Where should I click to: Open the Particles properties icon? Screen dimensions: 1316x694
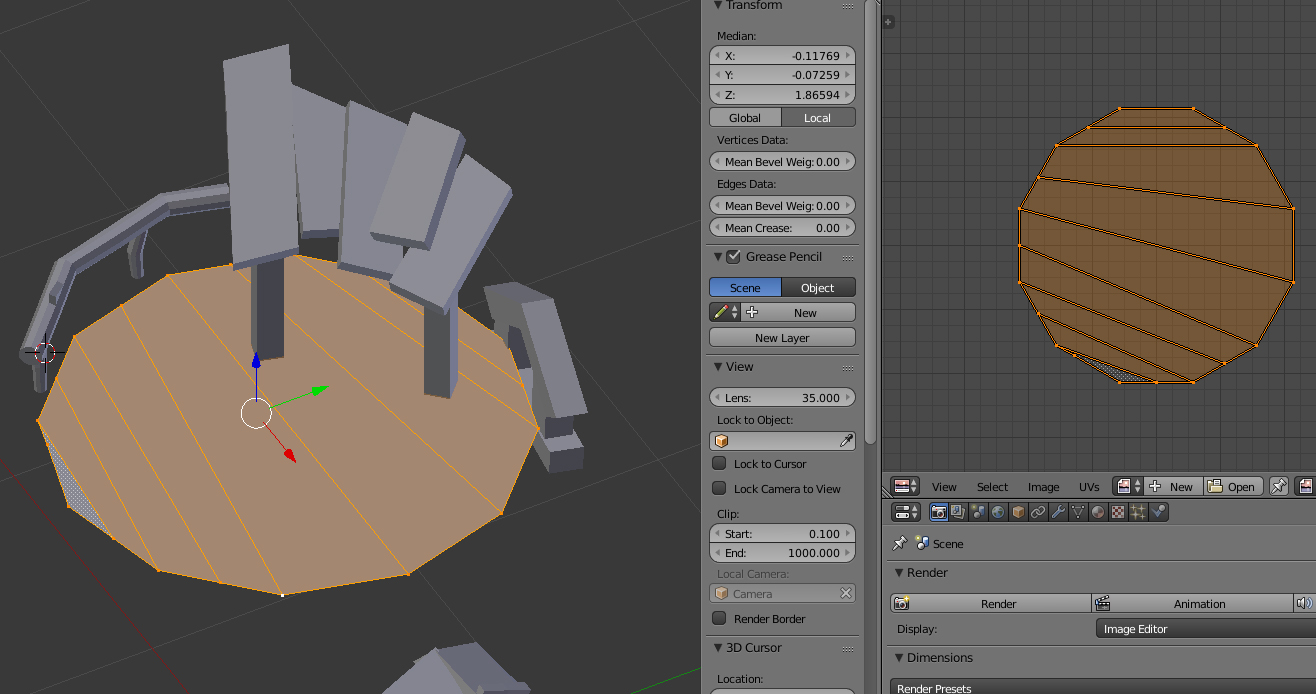(1138, 512)
